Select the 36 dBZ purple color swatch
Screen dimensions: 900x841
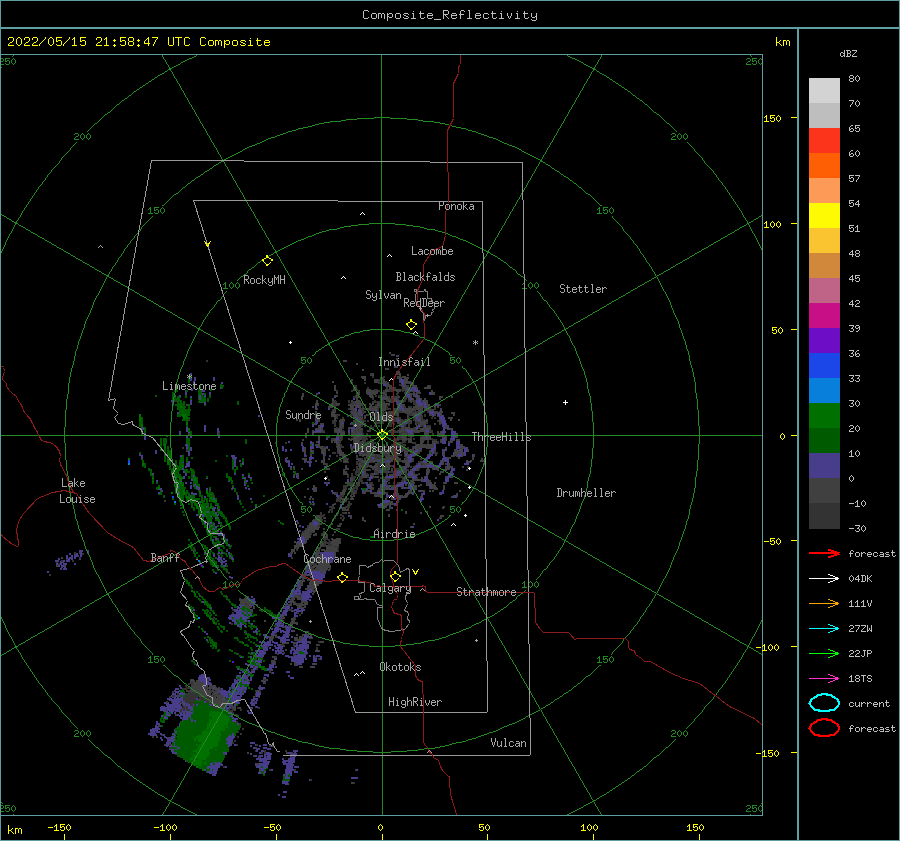824,340
